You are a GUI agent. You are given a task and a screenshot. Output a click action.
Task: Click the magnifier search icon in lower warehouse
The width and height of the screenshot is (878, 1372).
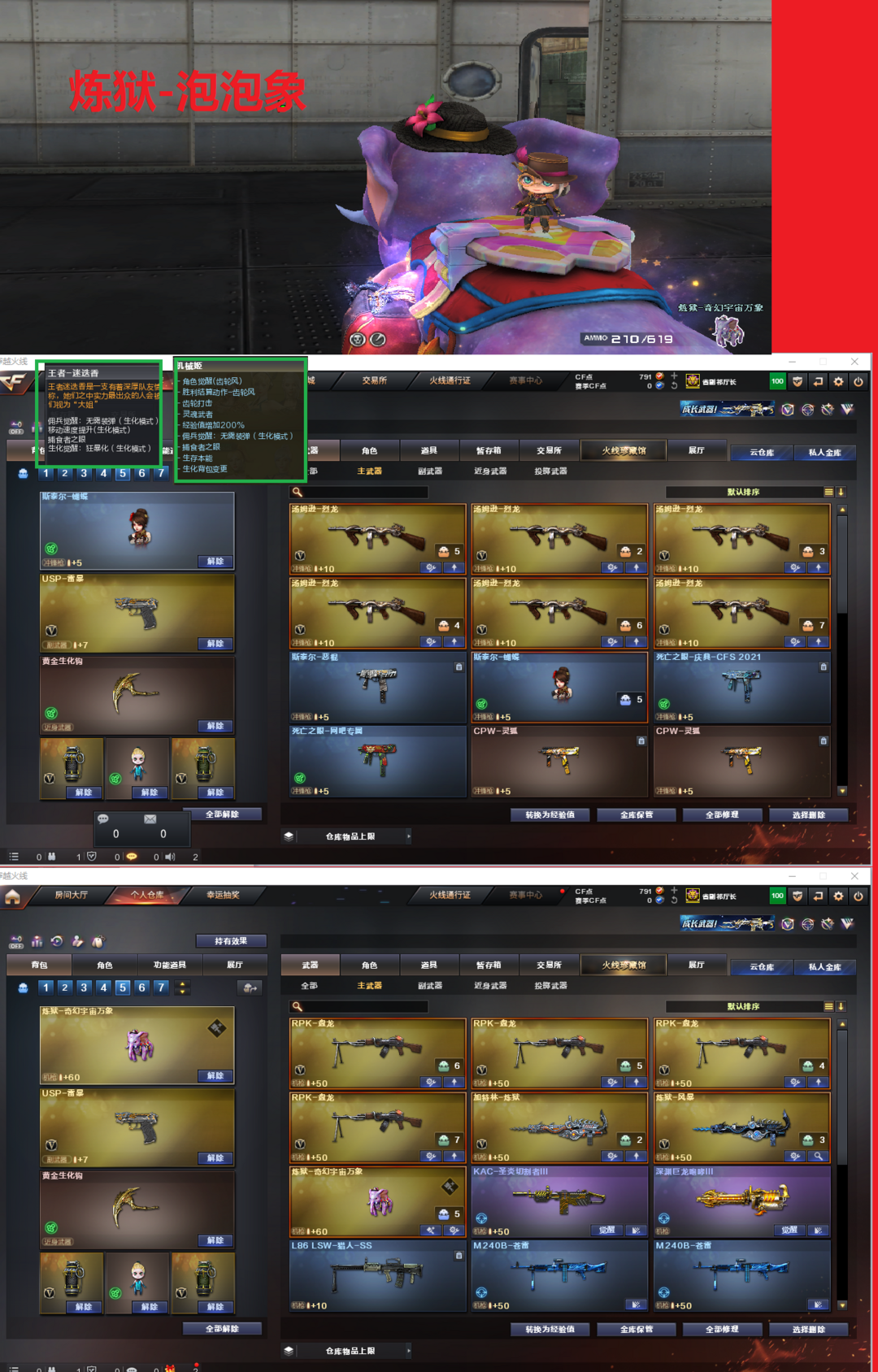(298, 1006)
